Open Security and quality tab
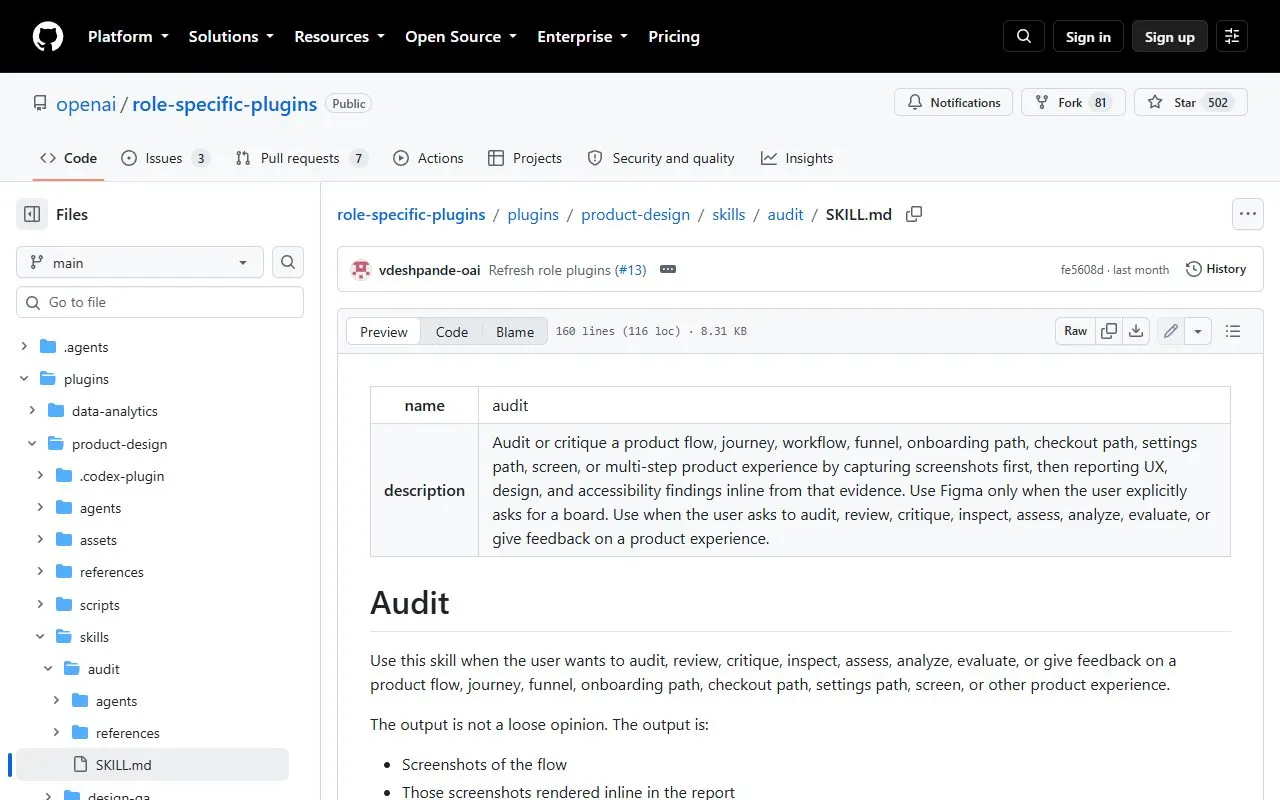 [x=661, y=158]
